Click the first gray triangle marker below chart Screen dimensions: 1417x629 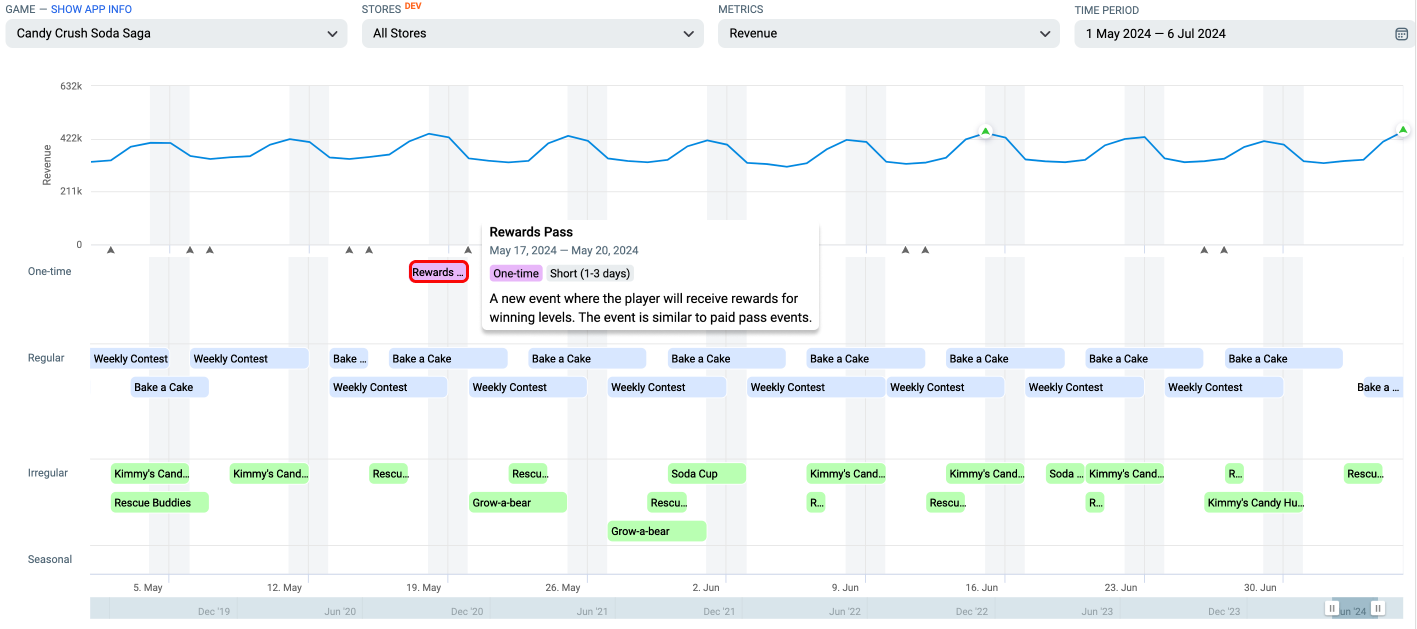111,249
